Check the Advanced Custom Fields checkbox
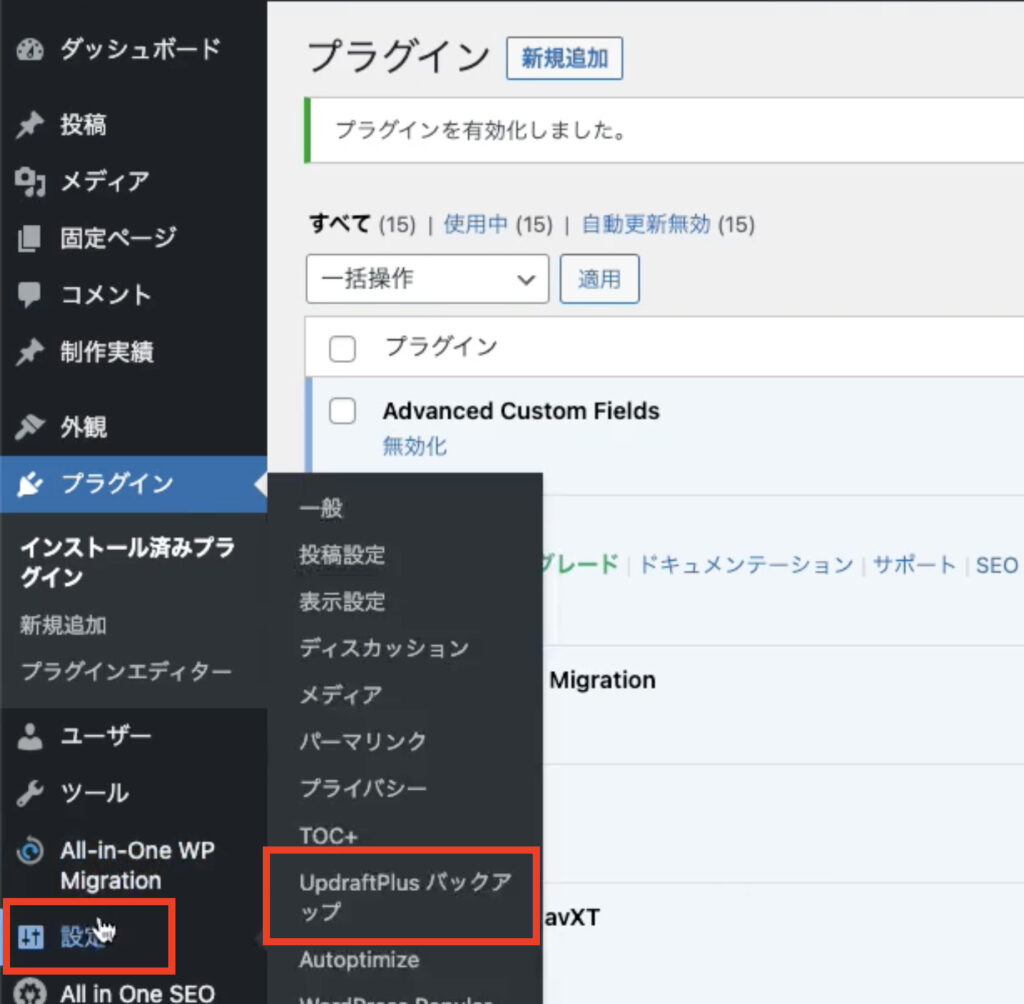The image size is (1024, 1004). pos(343,411)
